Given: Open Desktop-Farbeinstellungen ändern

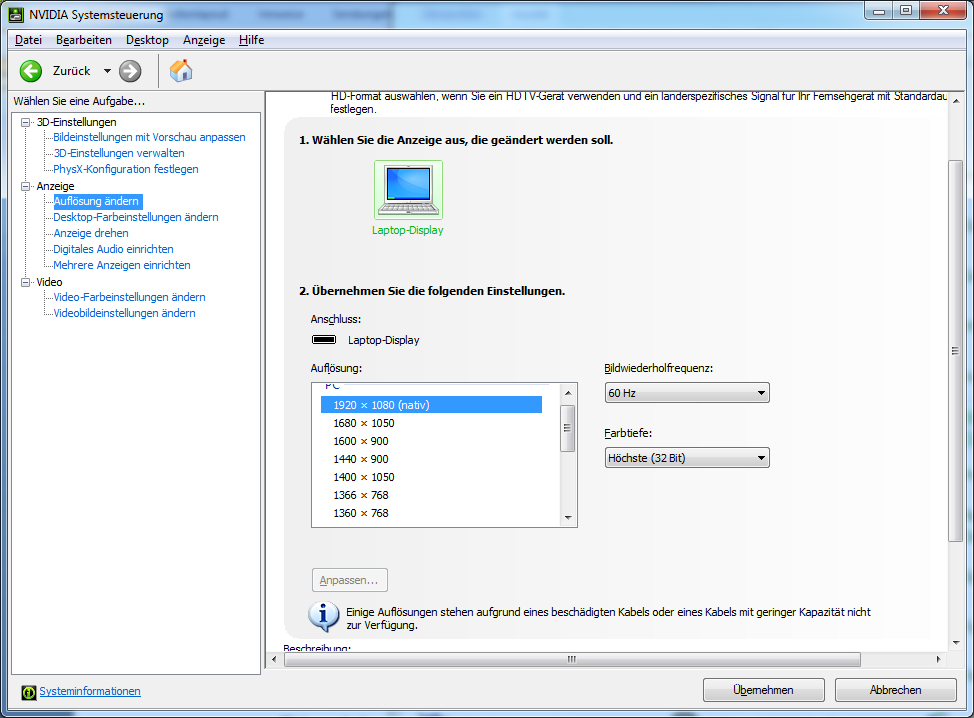Looking at the screenshot, I should tap(136, 217).
